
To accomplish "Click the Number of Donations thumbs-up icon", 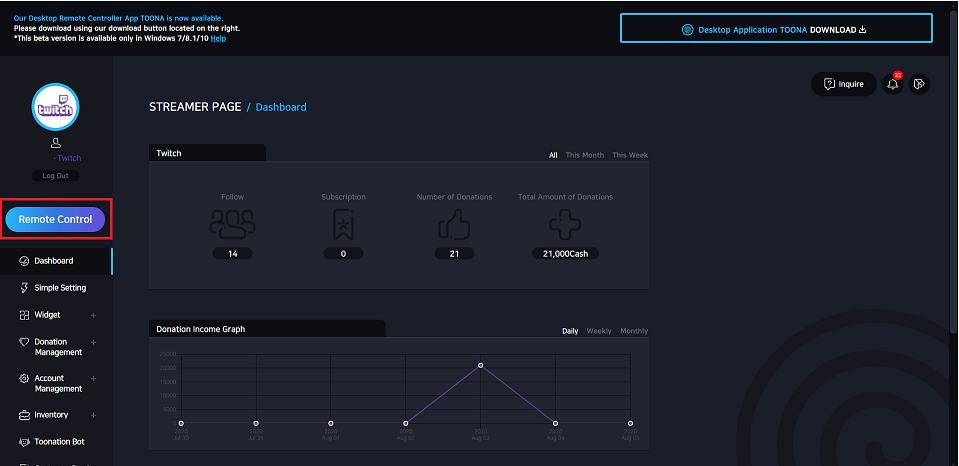I will point(454,224).
